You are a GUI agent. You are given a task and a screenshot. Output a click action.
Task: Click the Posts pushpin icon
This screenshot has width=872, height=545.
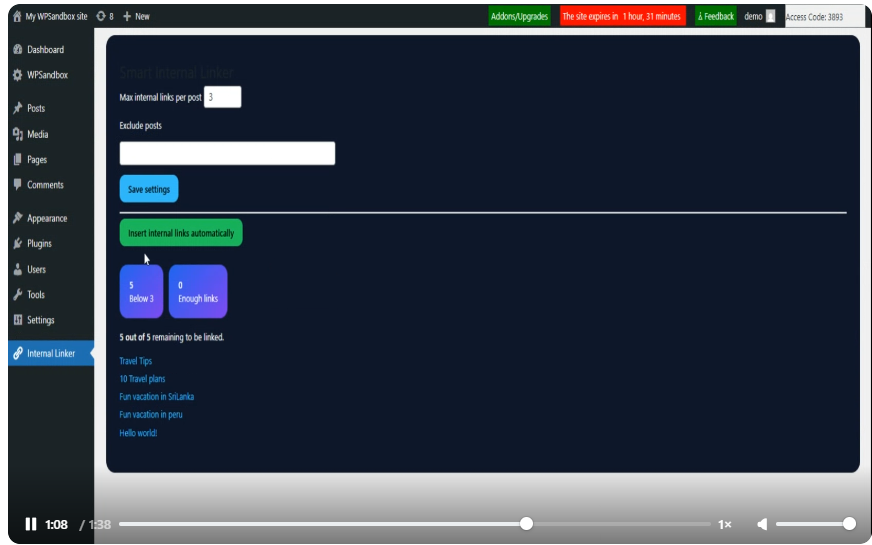coord(18,108)
